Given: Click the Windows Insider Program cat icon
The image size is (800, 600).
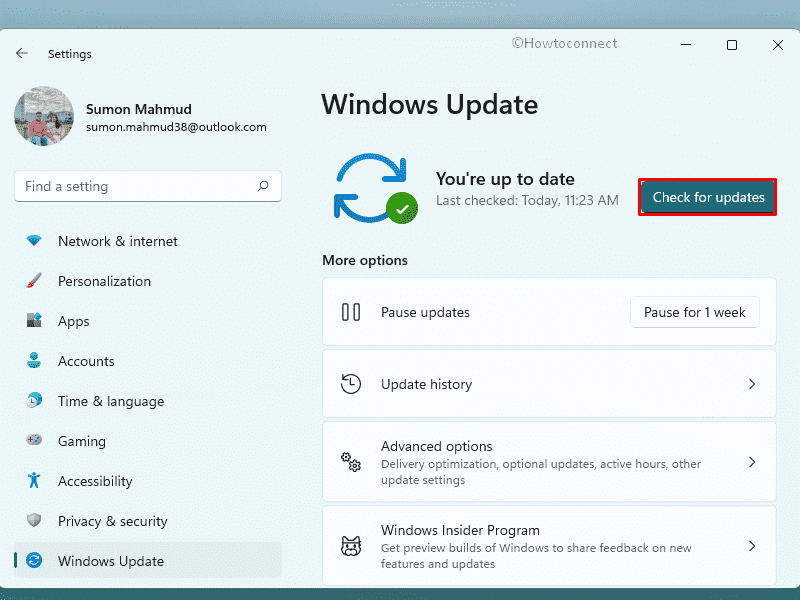Looking at the screenshot, I should [x=351, y=546].
